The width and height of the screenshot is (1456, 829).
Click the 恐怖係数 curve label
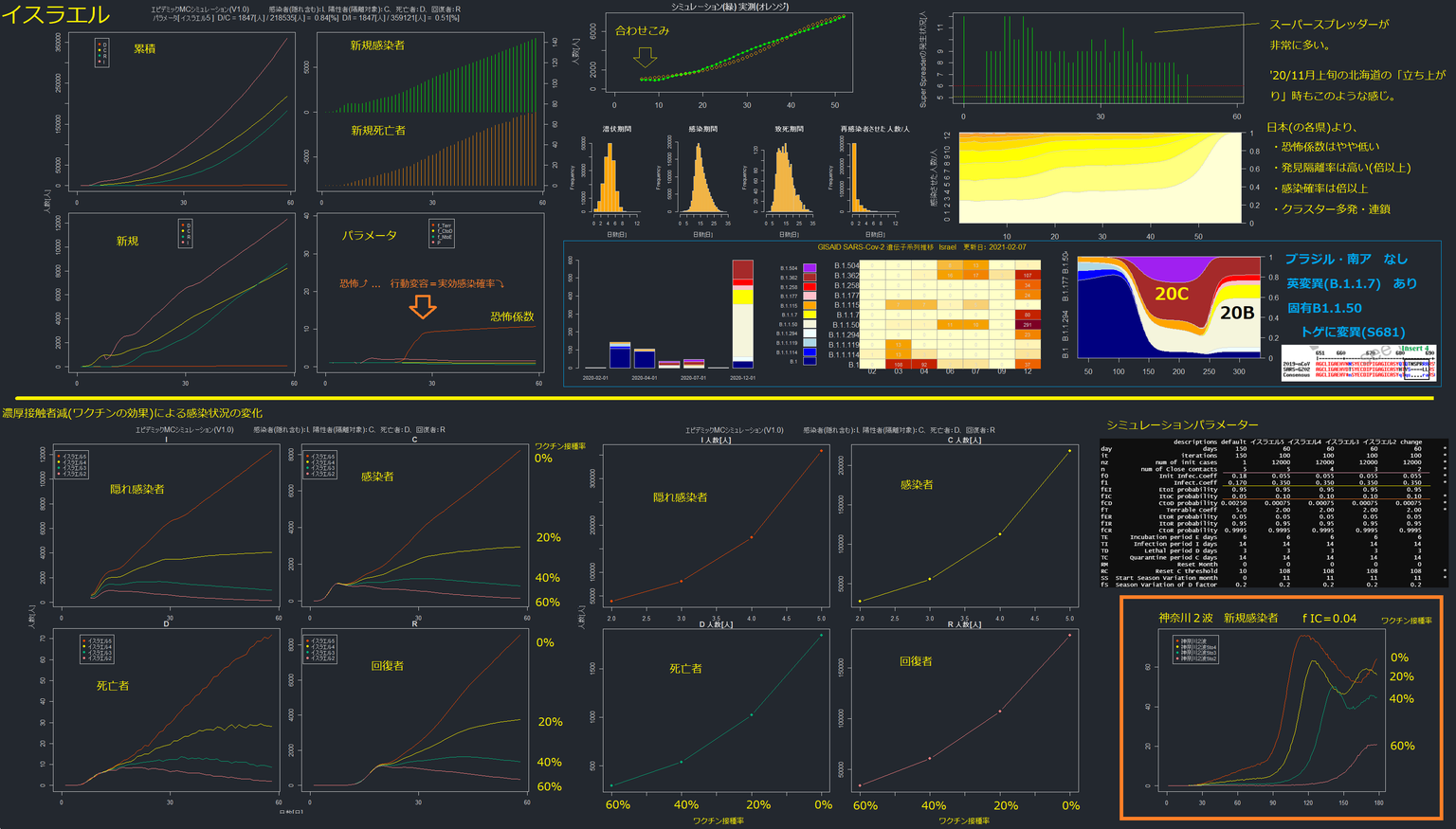coord(512,316)
